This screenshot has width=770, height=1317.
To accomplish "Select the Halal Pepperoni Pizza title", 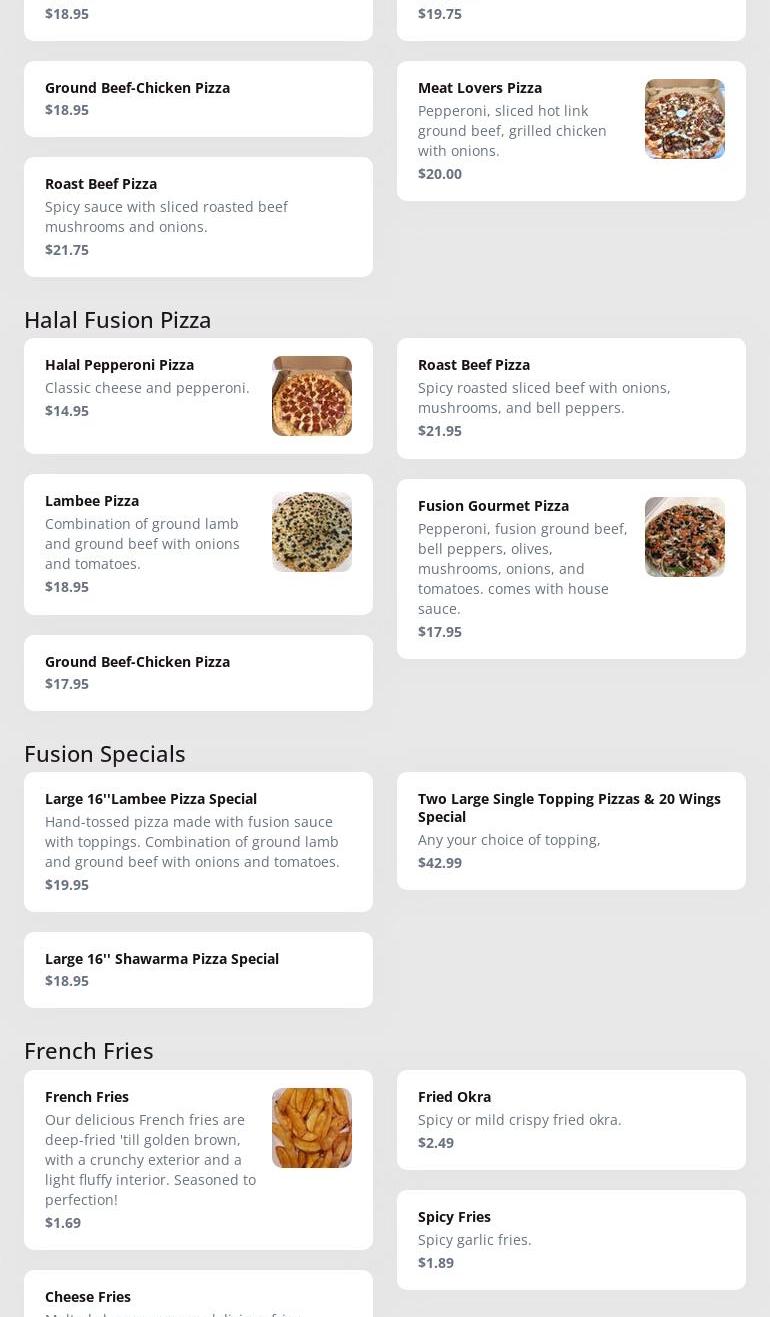I will pos(119,365).
